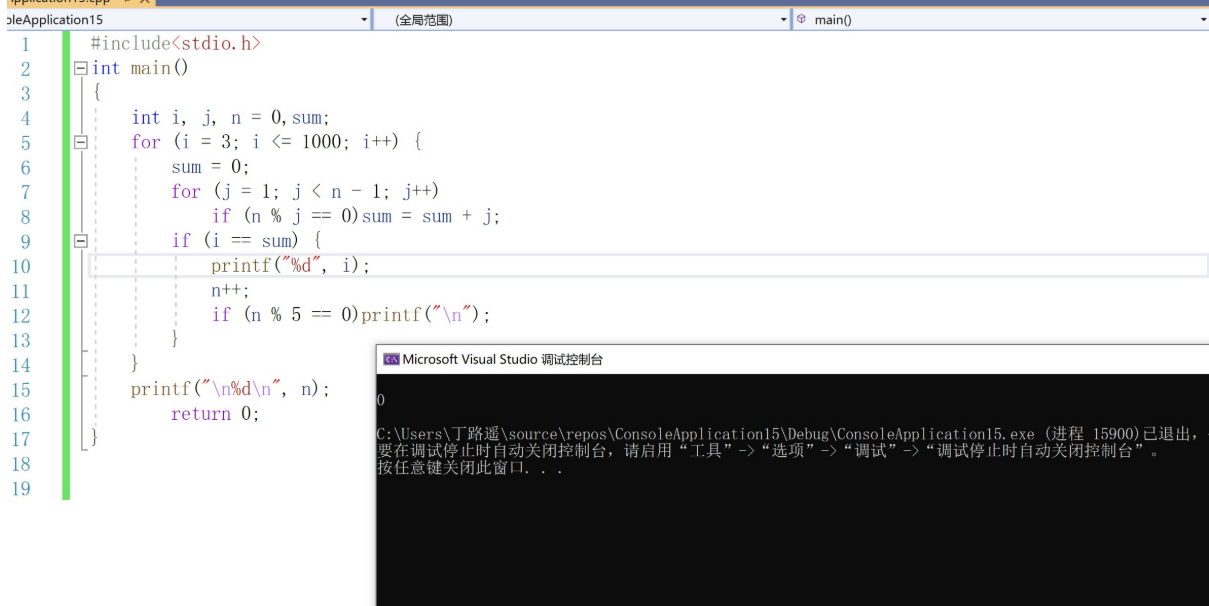Click the 'n++;' statement
The height and width of the screenshot is (606, 1209).
tap(230, 290)
